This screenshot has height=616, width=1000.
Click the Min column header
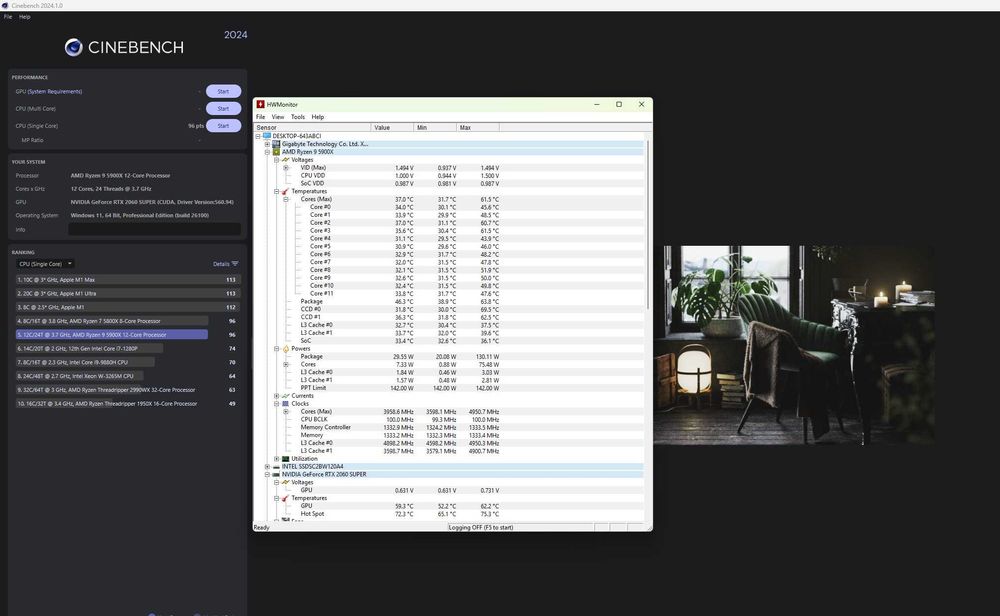[435, 128]
